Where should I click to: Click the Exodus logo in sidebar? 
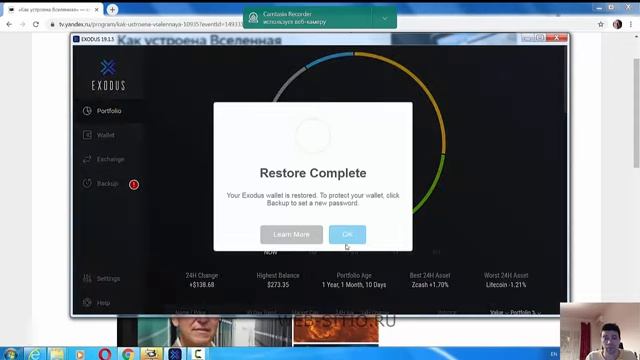pos(108,75)
